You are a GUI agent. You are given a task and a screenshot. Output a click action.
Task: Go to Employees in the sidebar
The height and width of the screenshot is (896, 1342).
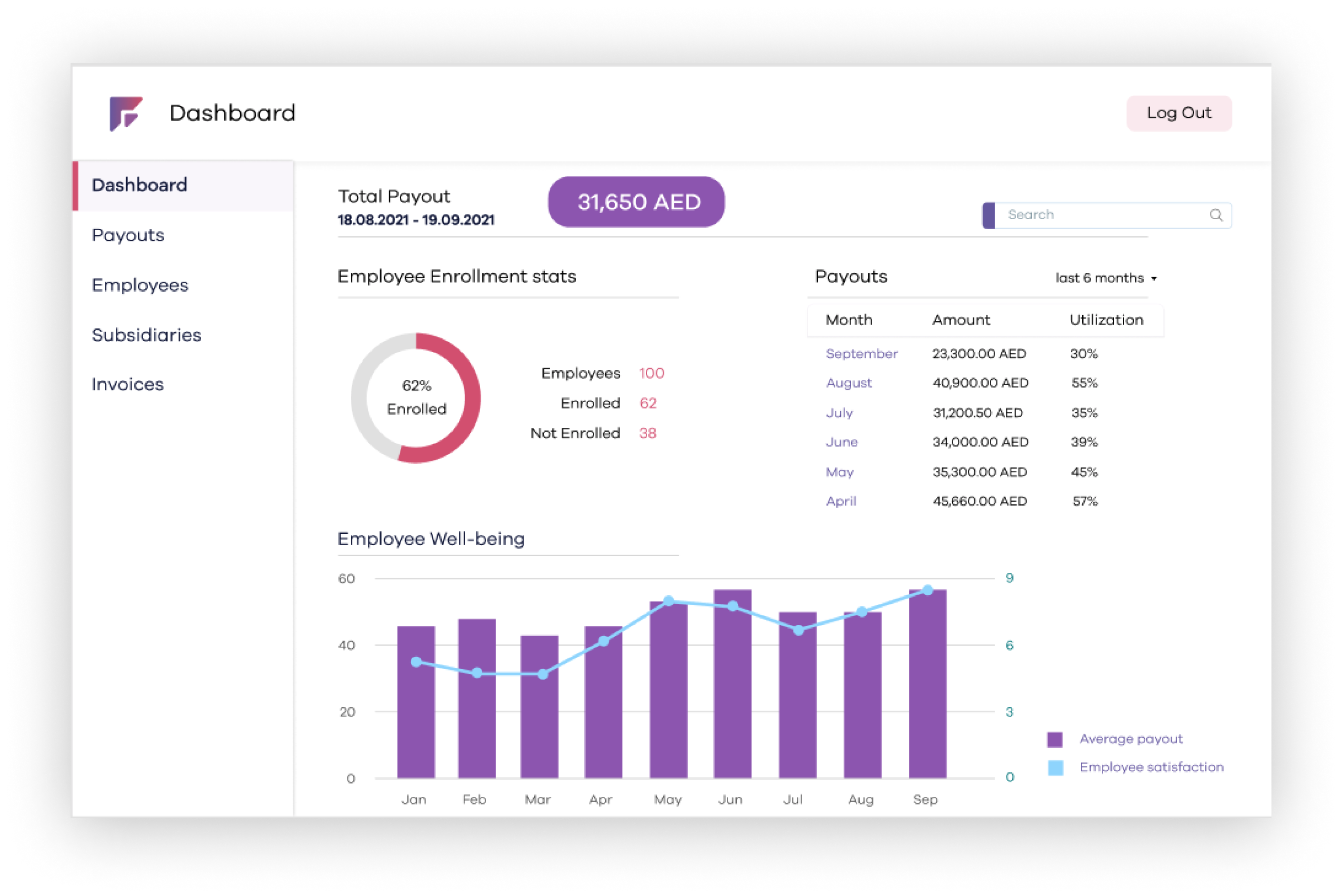click(140, 285)
